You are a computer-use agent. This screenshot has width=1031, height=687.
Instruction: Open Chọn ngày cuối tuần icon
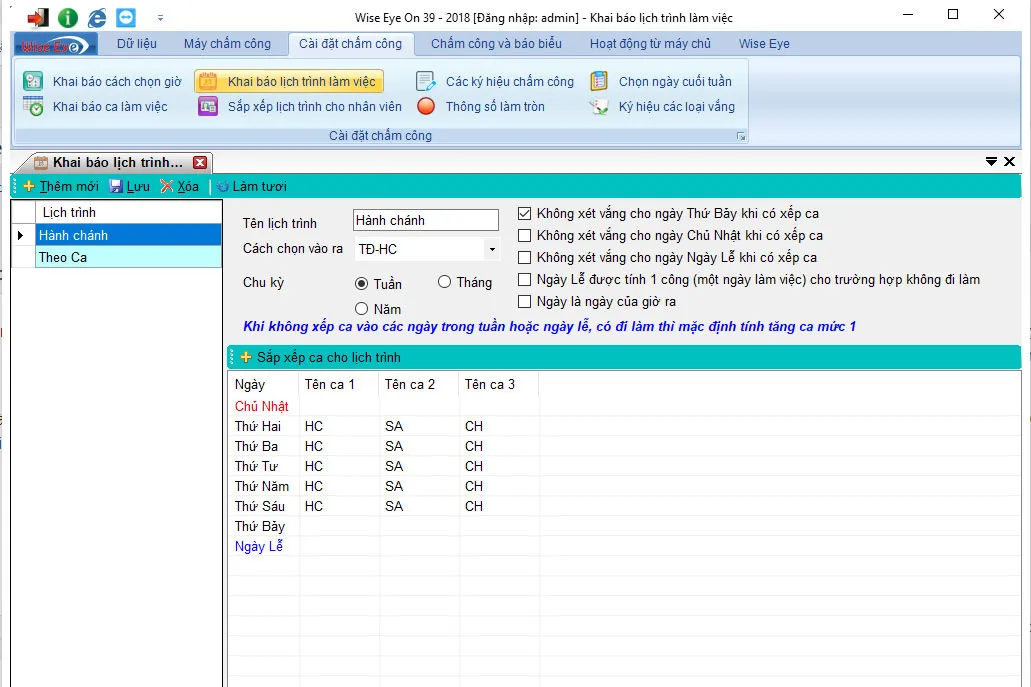[599, 82]
